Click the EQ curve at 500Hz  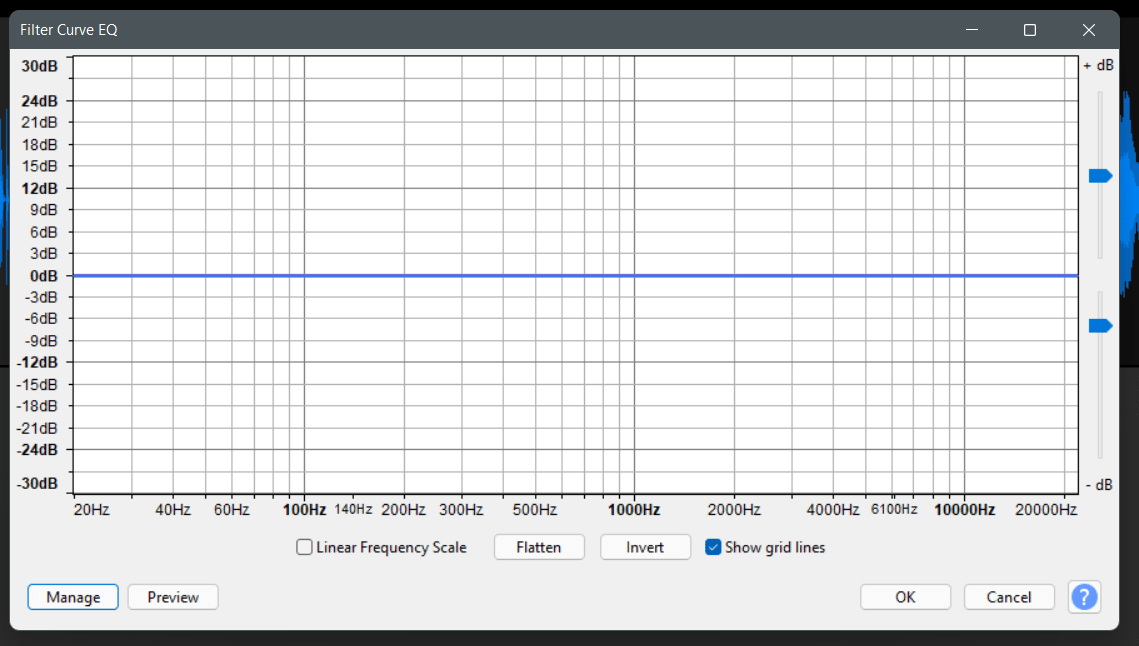536,275
